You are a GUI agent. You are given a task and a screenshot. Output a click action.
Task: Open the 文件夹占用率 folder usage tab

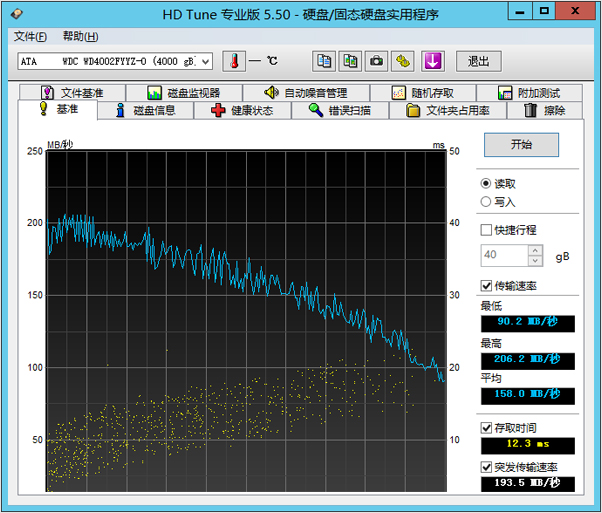(448, 111)
